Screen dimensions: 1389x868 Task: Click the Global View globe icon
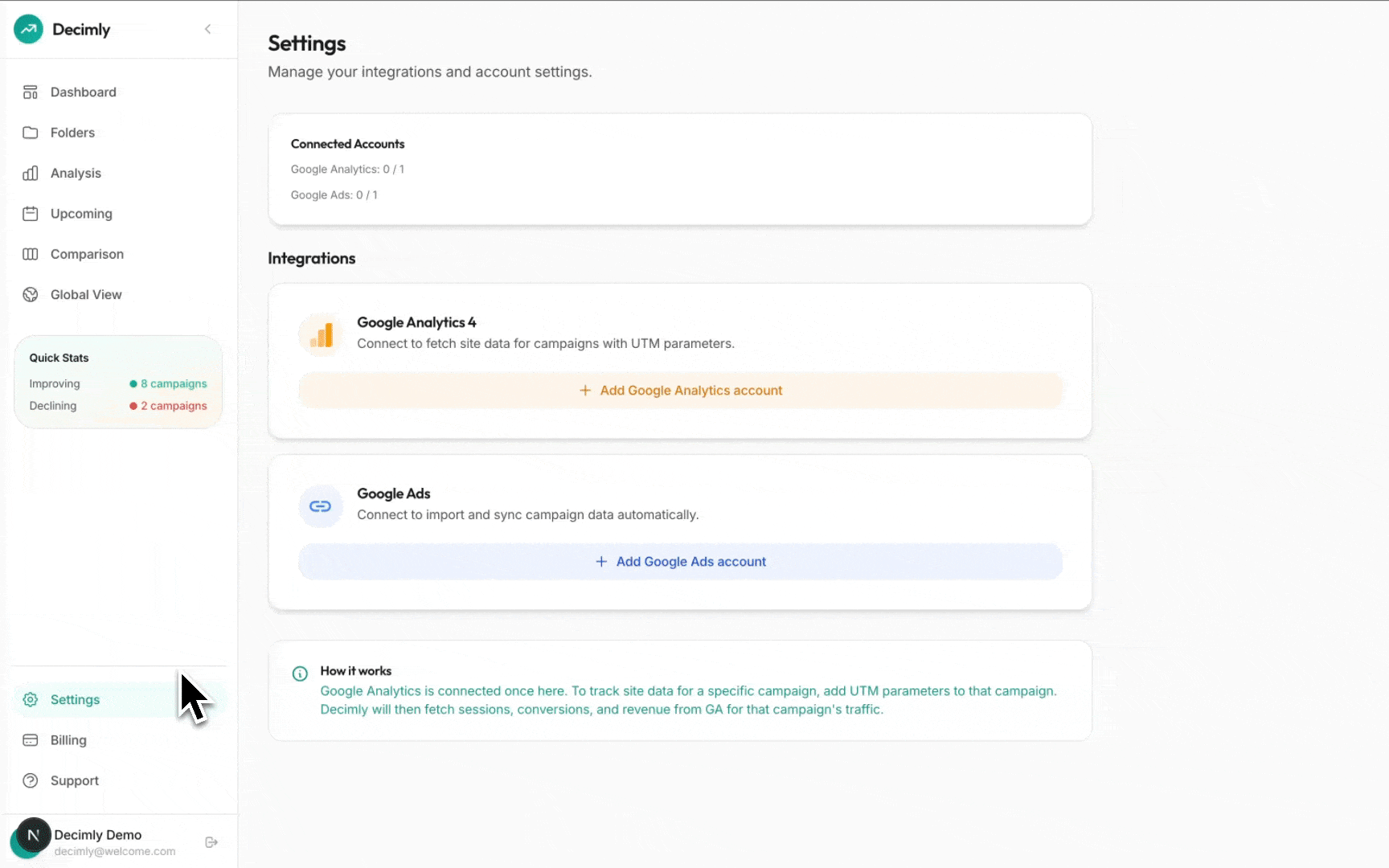tap(31, 295)
